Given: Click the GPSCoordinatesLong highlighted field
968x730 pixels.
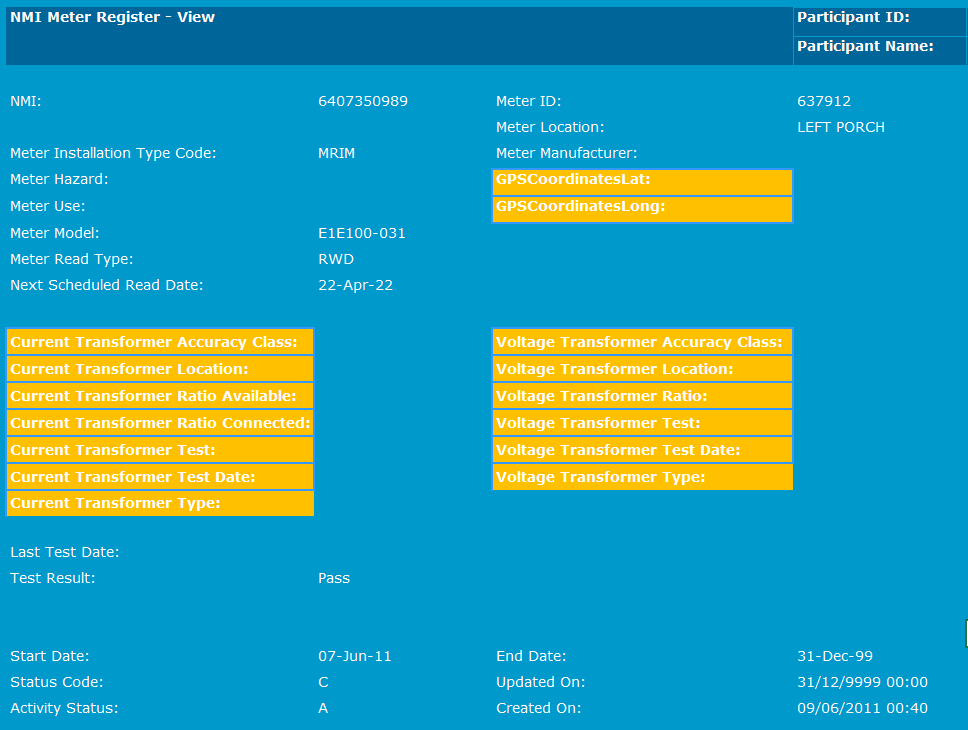Looking at the screenshot, I should [642, 208].
